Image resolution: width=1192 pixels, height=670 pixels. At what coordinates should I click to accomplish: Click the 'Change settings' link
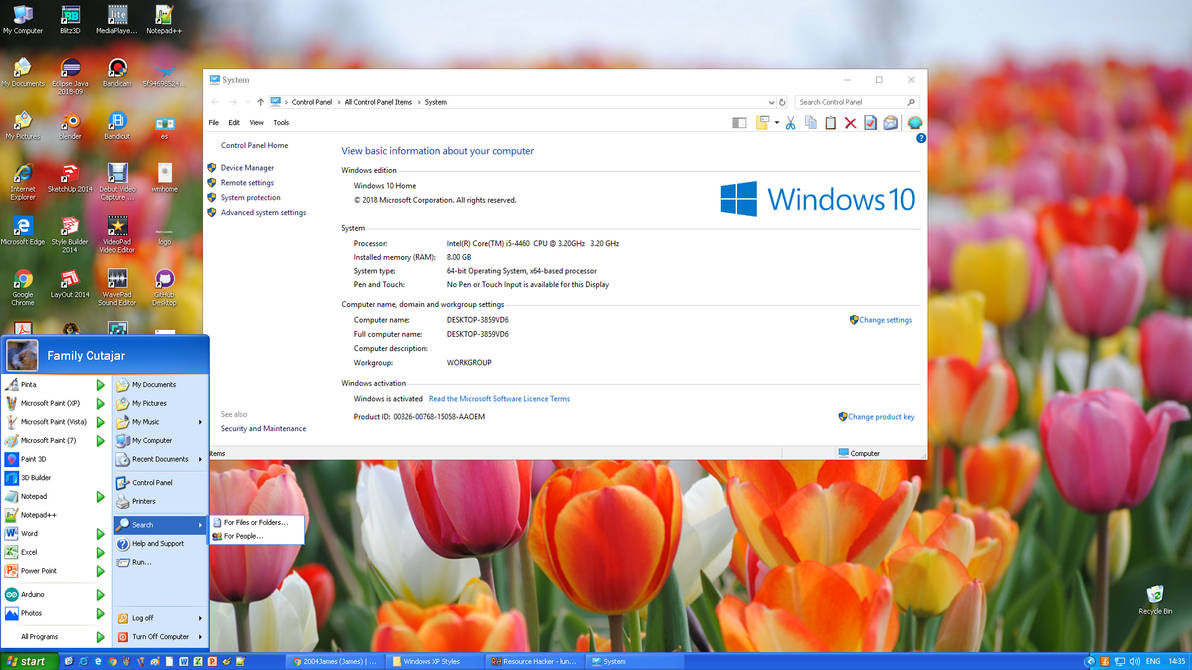(x=884, y=319)
